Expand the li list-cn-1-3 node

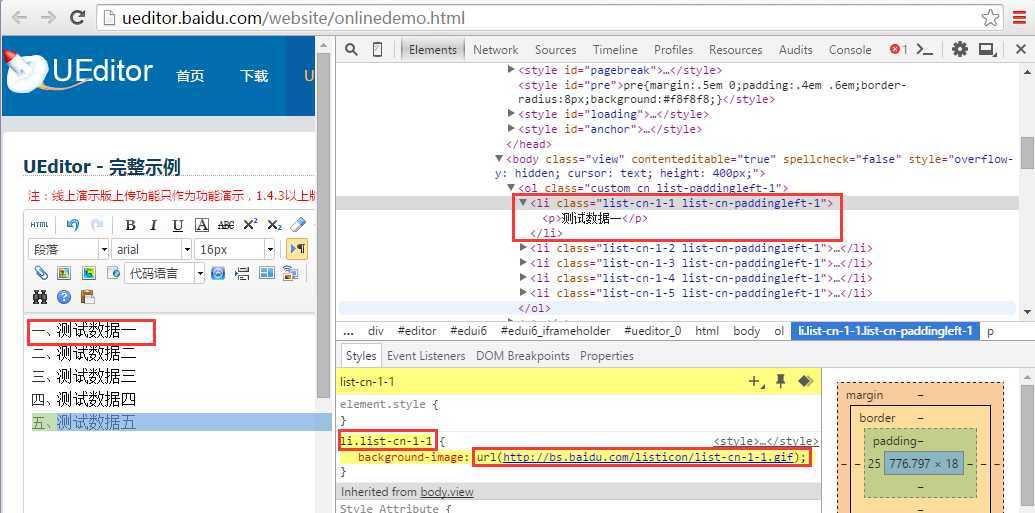523,263
